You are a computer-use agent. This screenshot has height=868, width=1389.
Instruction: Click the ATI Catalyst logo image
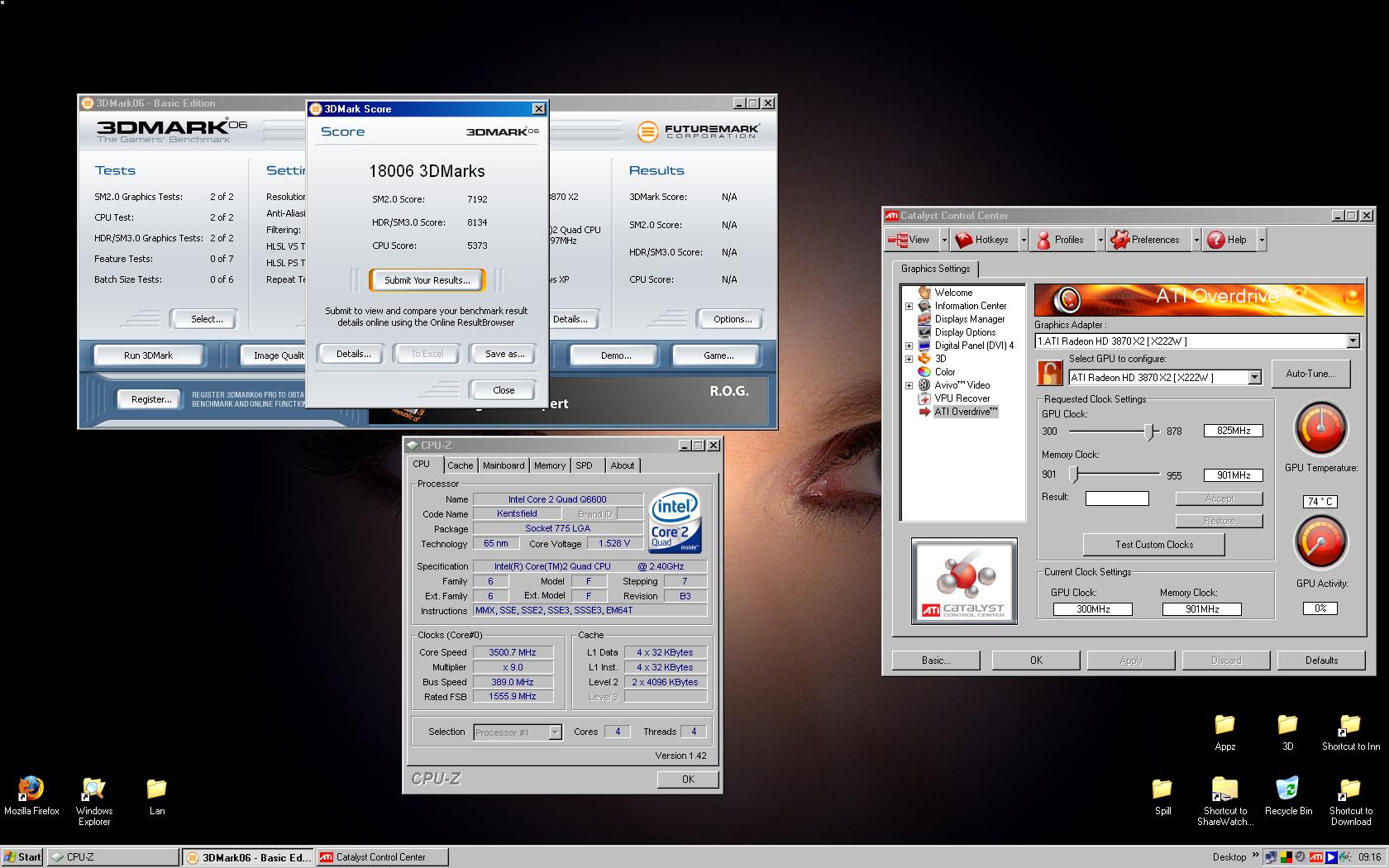pyautogui.click(x=964, y=581)
